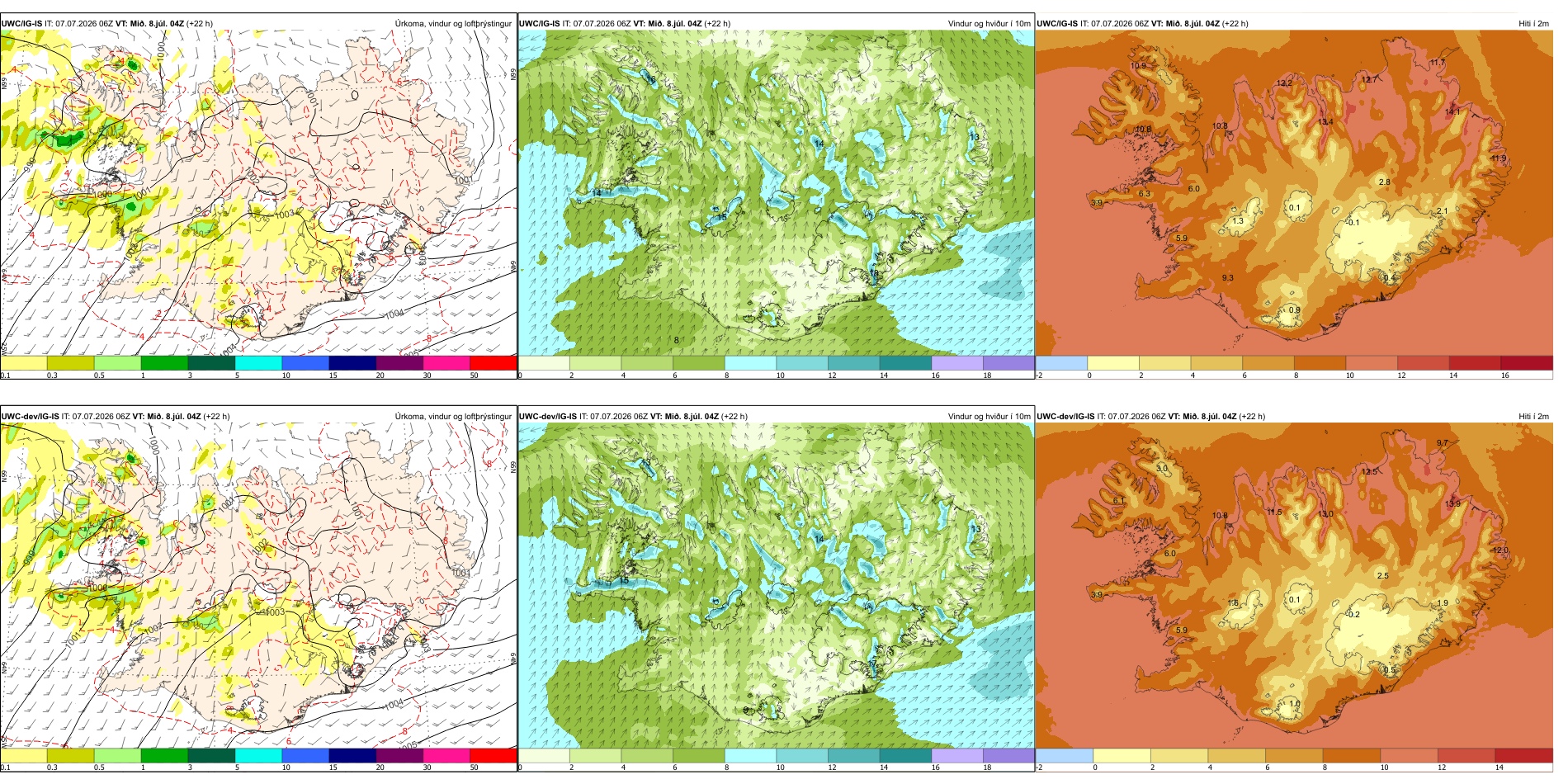This screenshot has height=784, width=1568.
Task: Click the 9.7 temperature value on bottom temperature map
Action: (x=1442, y=443)
